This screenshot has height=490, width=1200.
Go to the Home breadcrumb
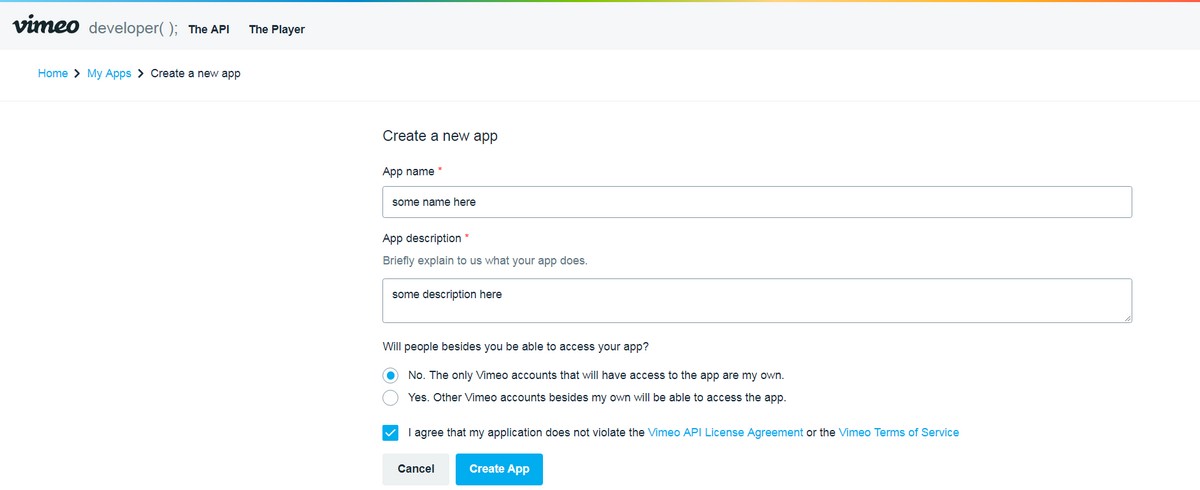[x=53, y=74]
